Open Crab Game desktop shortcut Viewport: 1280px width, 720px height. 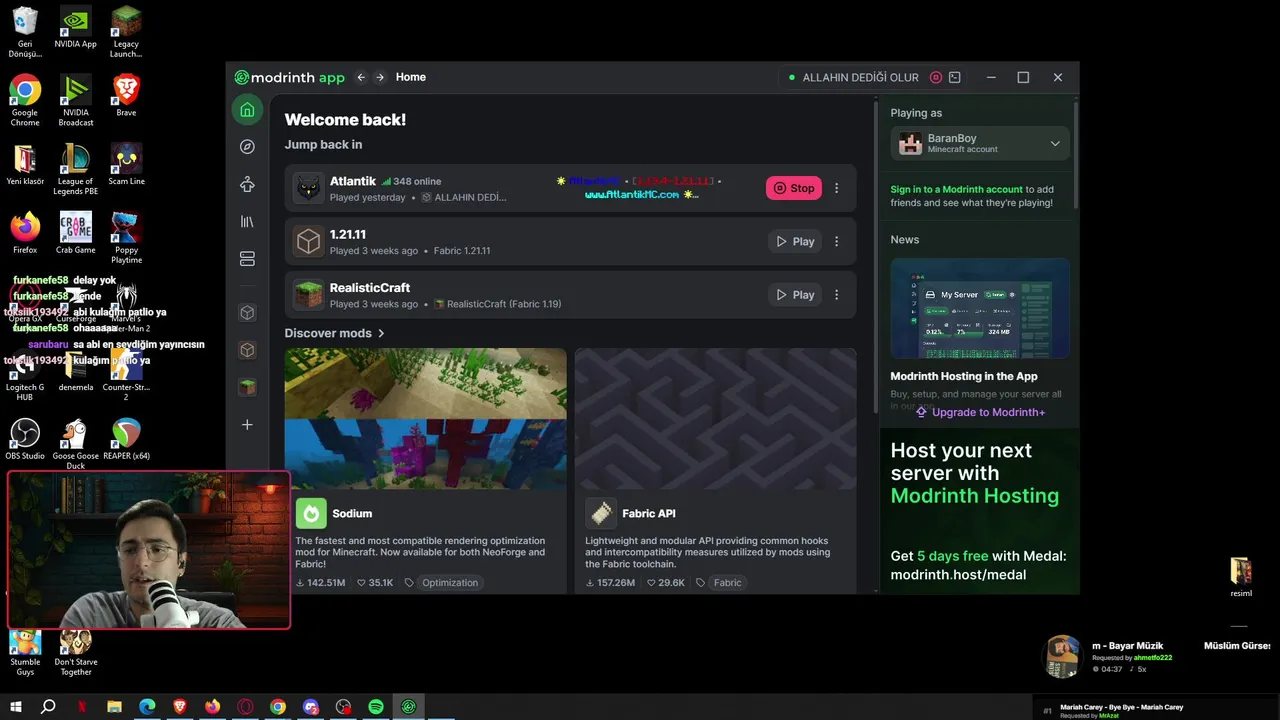click(x=76, y=233)
